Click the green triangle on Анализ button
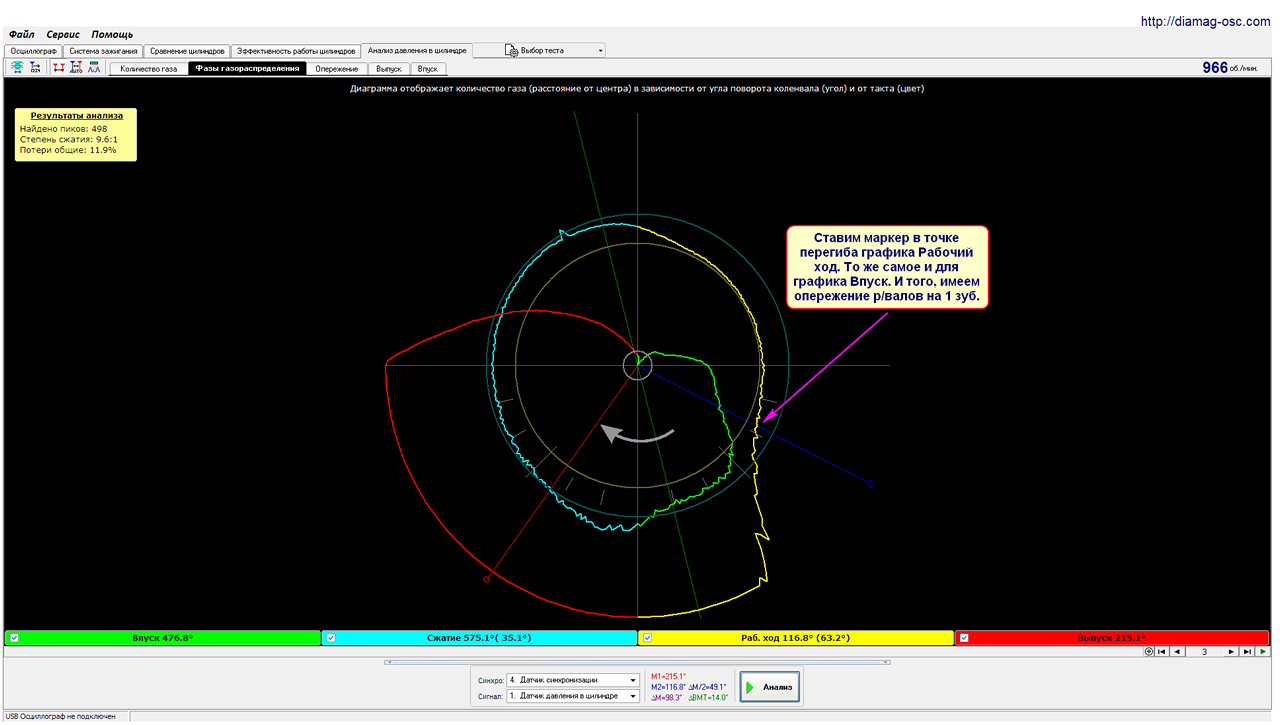Screen dimensions: 1280x725 pos(750,687)
